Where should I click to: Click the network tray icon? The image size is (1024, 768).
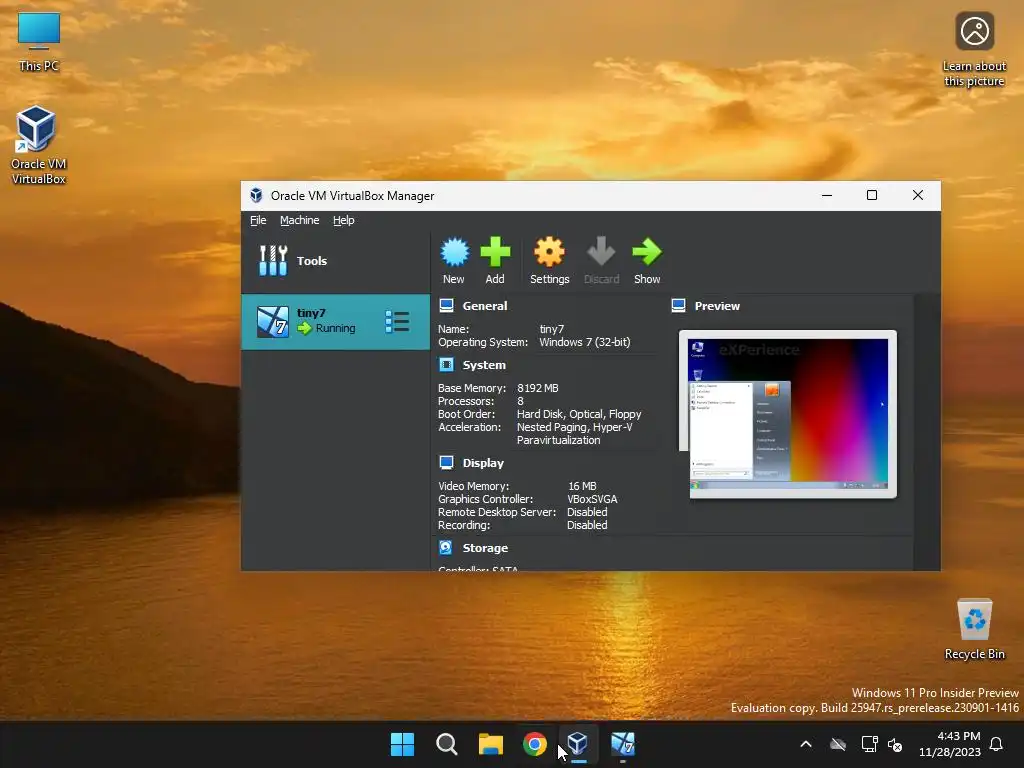(x=869, y=744)
